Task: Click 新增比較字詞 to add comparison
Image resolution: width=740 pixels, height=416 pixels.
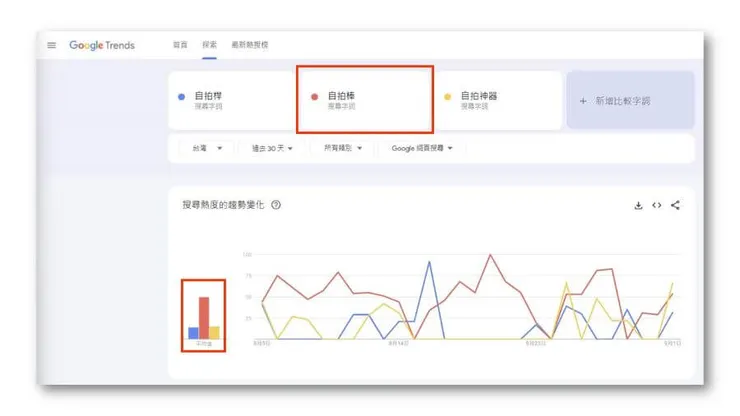Action: (631, 100)
